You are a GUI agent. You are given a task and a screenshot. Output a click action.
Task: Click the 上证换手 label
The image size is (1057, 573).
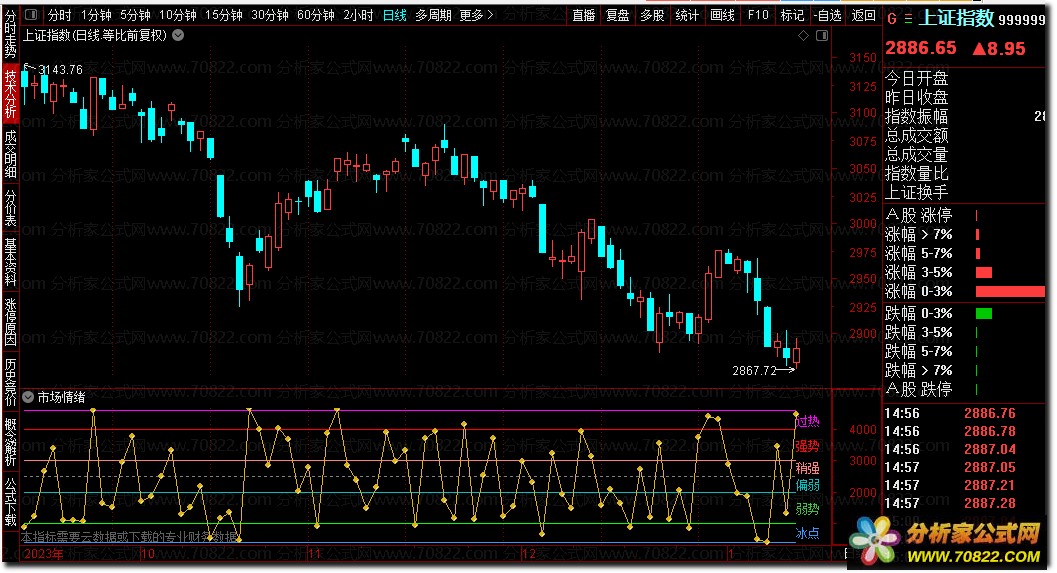click(x=916, y=192)
